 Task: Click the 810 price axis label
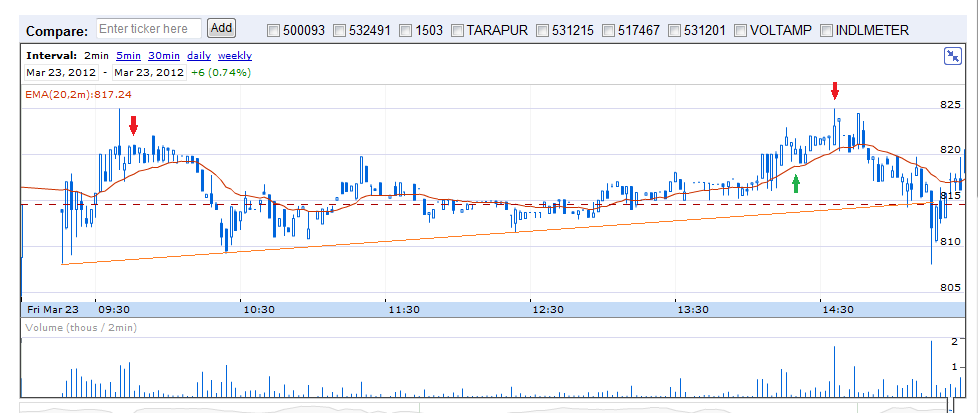point(949,241)
